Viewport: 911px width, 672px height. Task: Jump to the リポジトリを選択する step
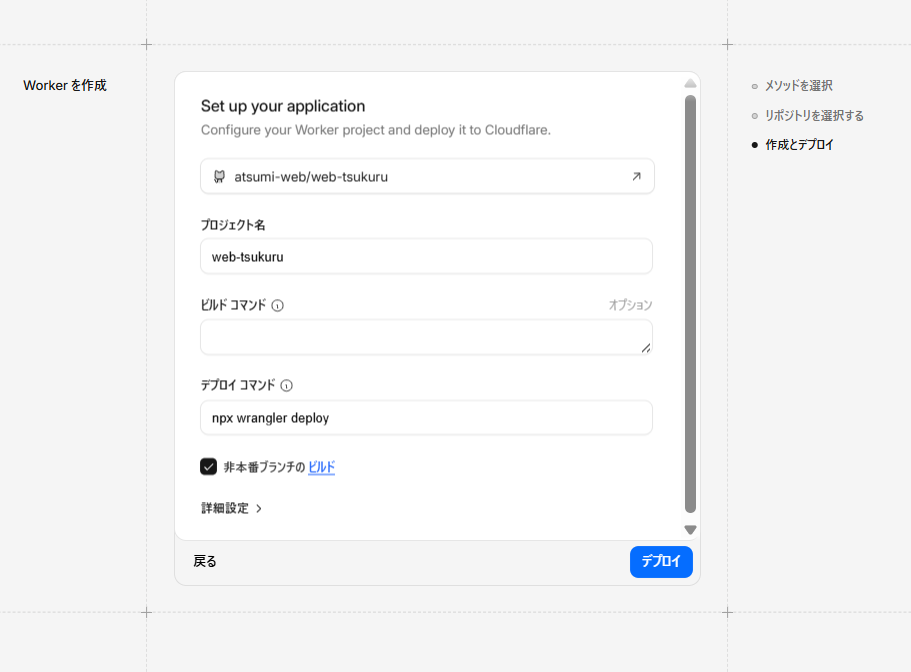coord(814,115)
